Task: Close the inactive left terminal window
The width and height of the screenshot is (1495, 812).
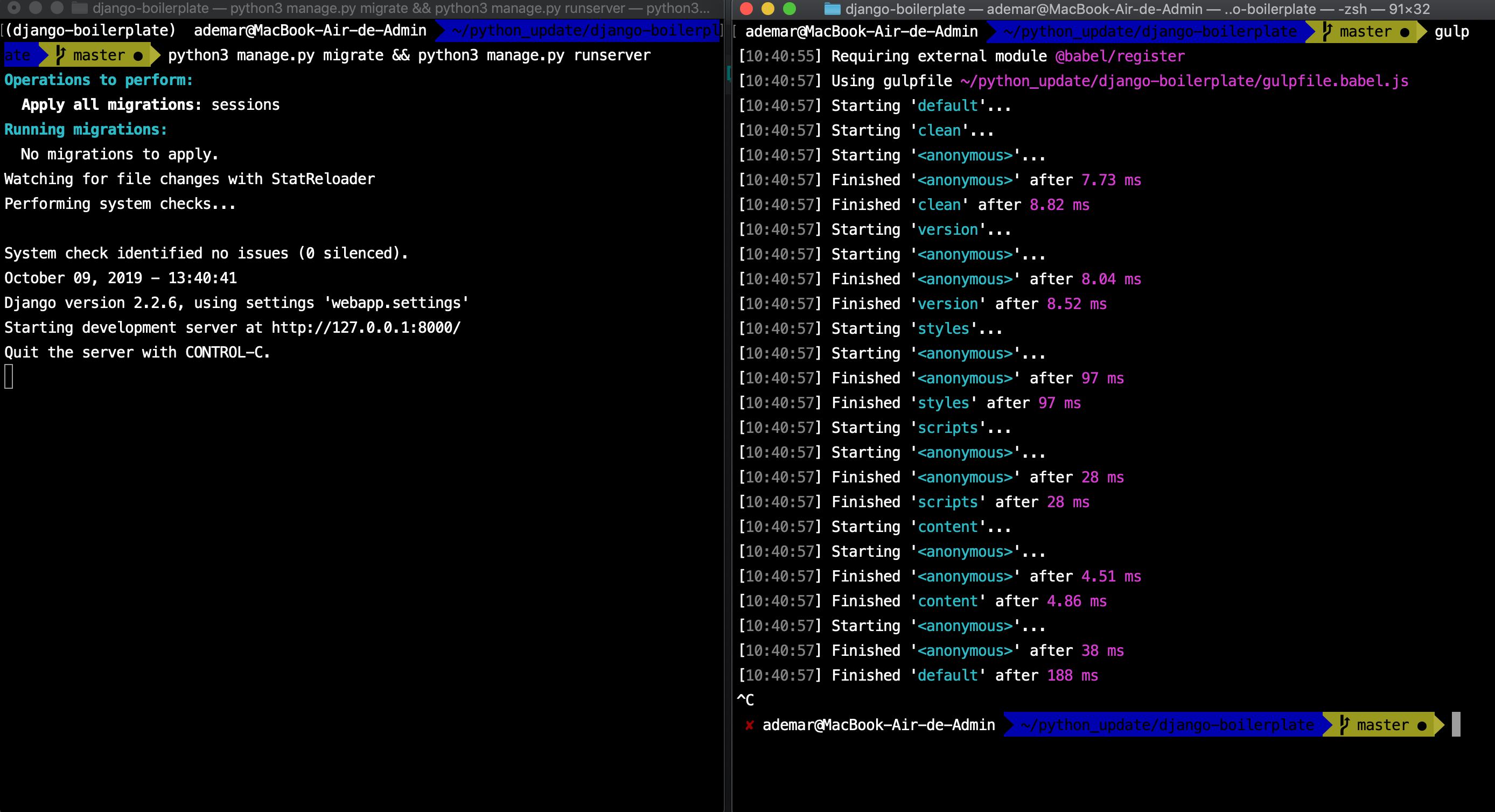Action: click(14, 8)
